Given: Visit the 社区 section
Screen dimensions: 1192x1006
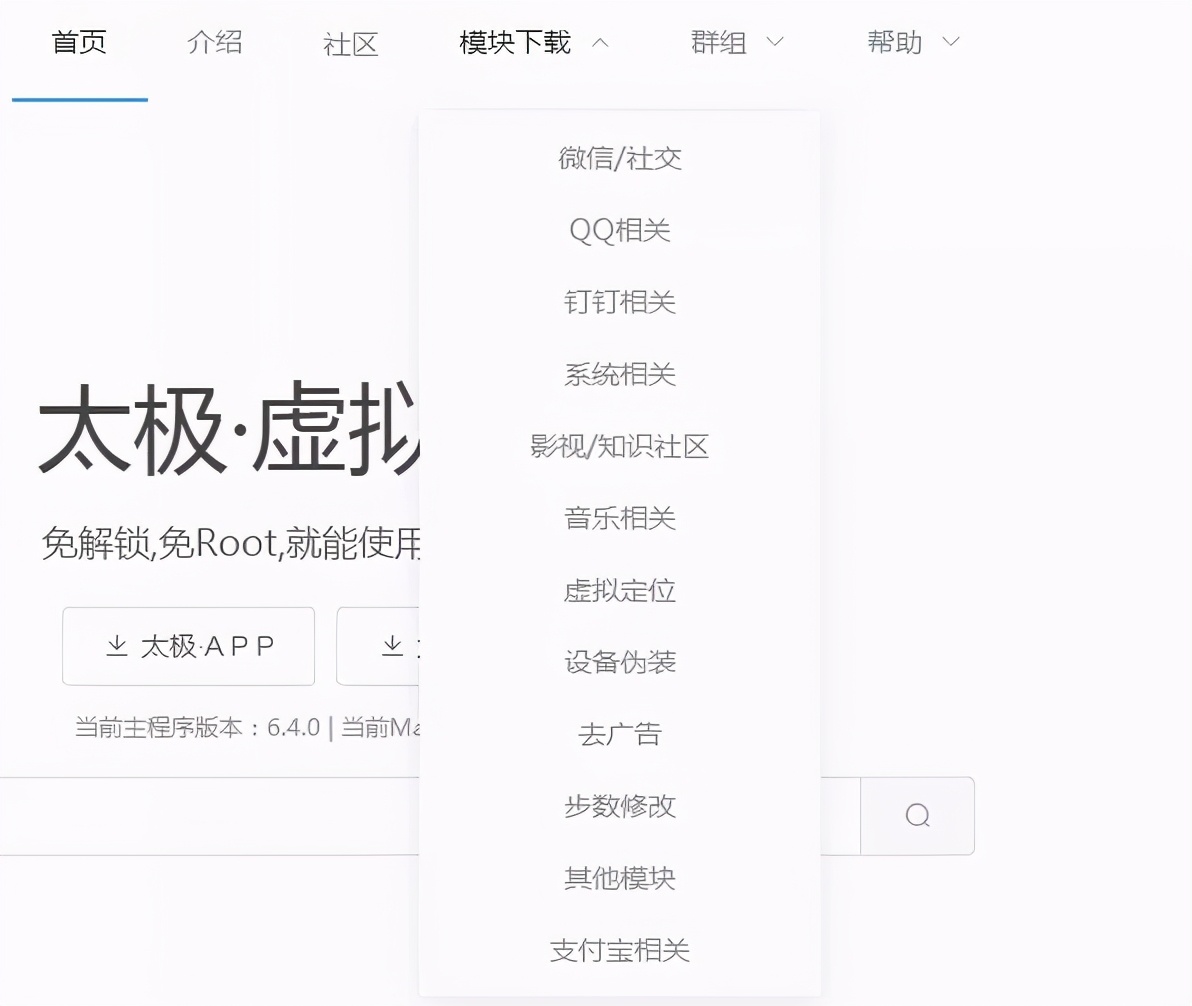Looking at the screenshot, I should coord(349,42).
